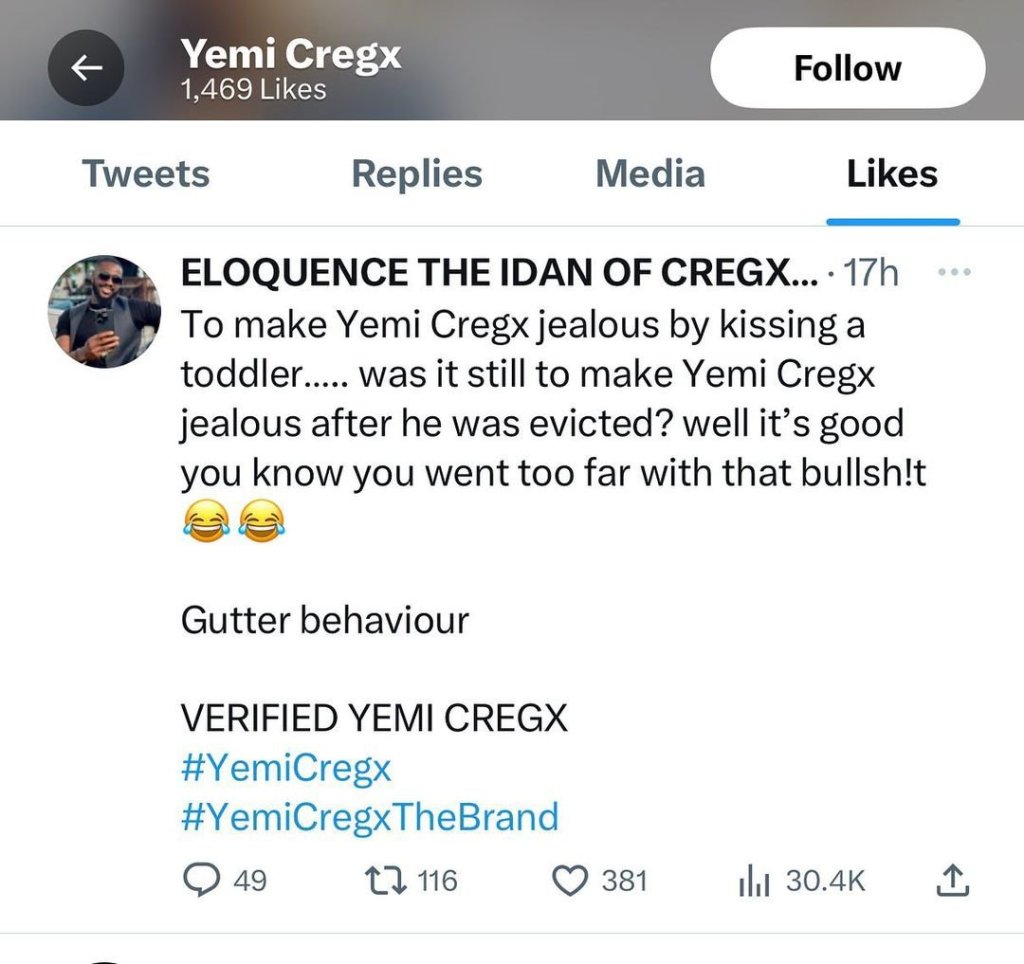Screen dimensions: 1024x964
Task: Open the #YemiCregxTheBrand hashtag link
Action: 369,817
